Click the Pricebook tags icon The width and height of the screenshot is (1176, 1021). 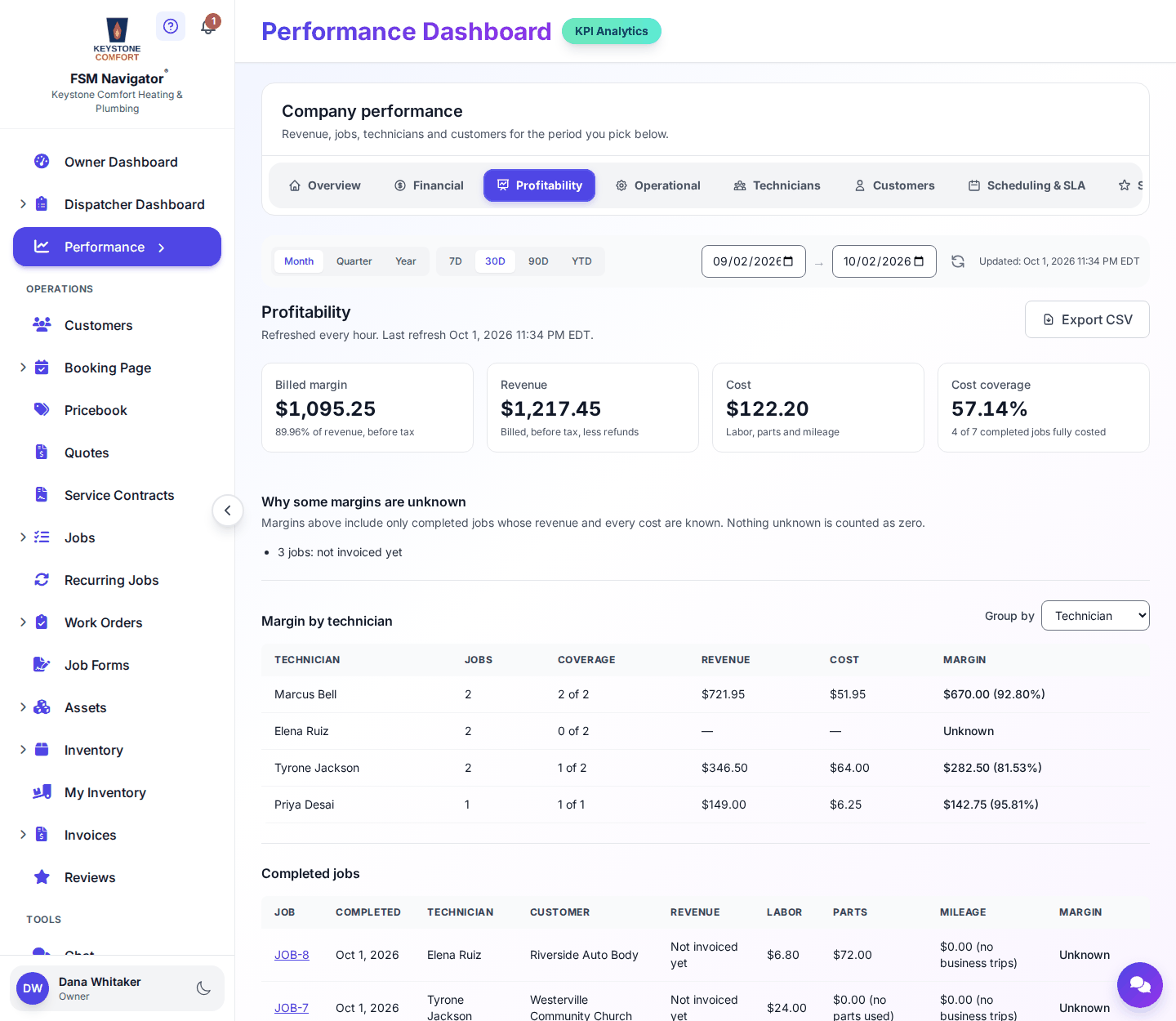point(42,409)
